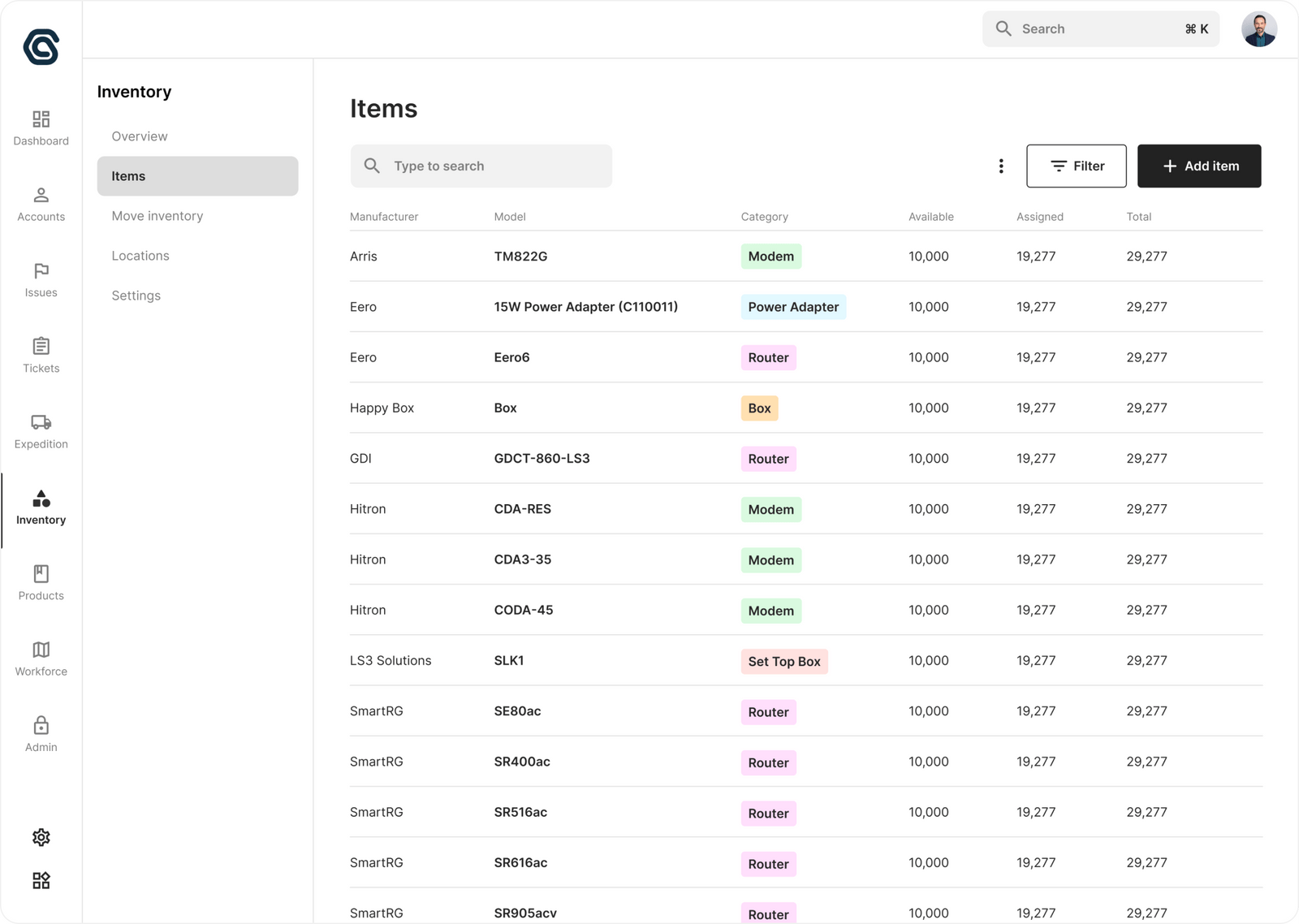Viewport: 1299px width, 924px height.
Task: Click the Modem category badge on TM822G
Action: pyautogui.click(x=770, y=256)
